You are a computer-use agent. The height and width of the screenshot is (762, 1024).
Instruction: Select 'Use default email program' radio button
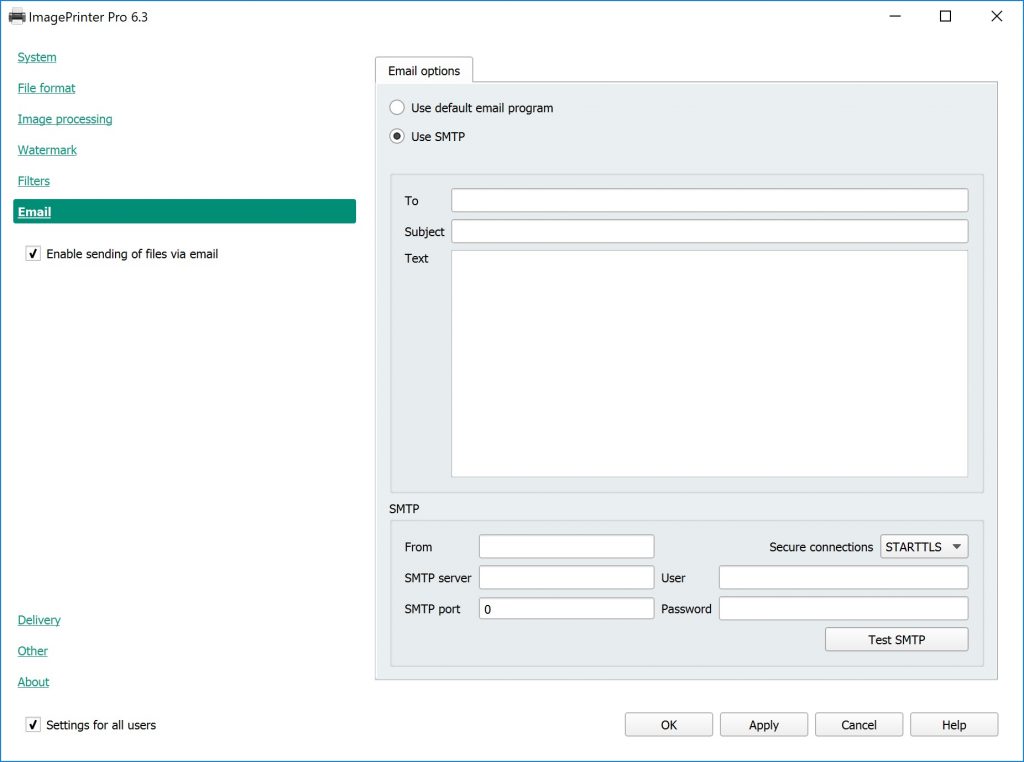398,108
